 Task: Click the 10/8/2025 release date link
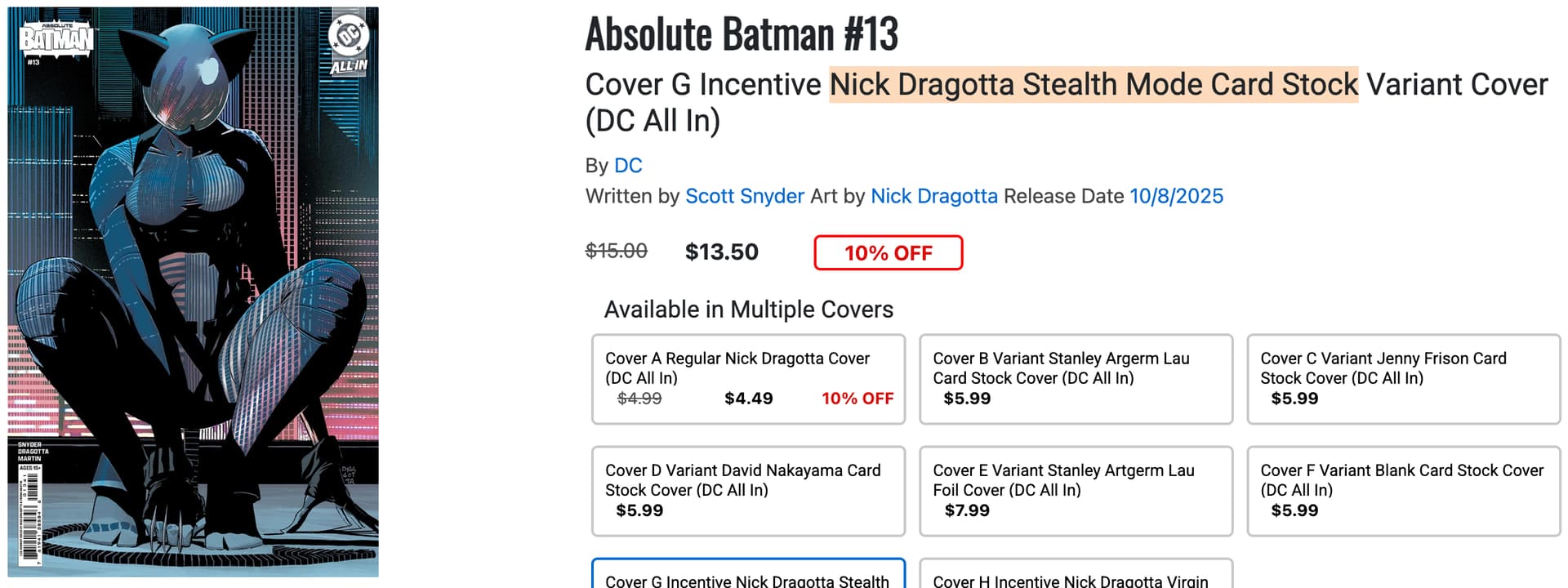coord(1175,196)
